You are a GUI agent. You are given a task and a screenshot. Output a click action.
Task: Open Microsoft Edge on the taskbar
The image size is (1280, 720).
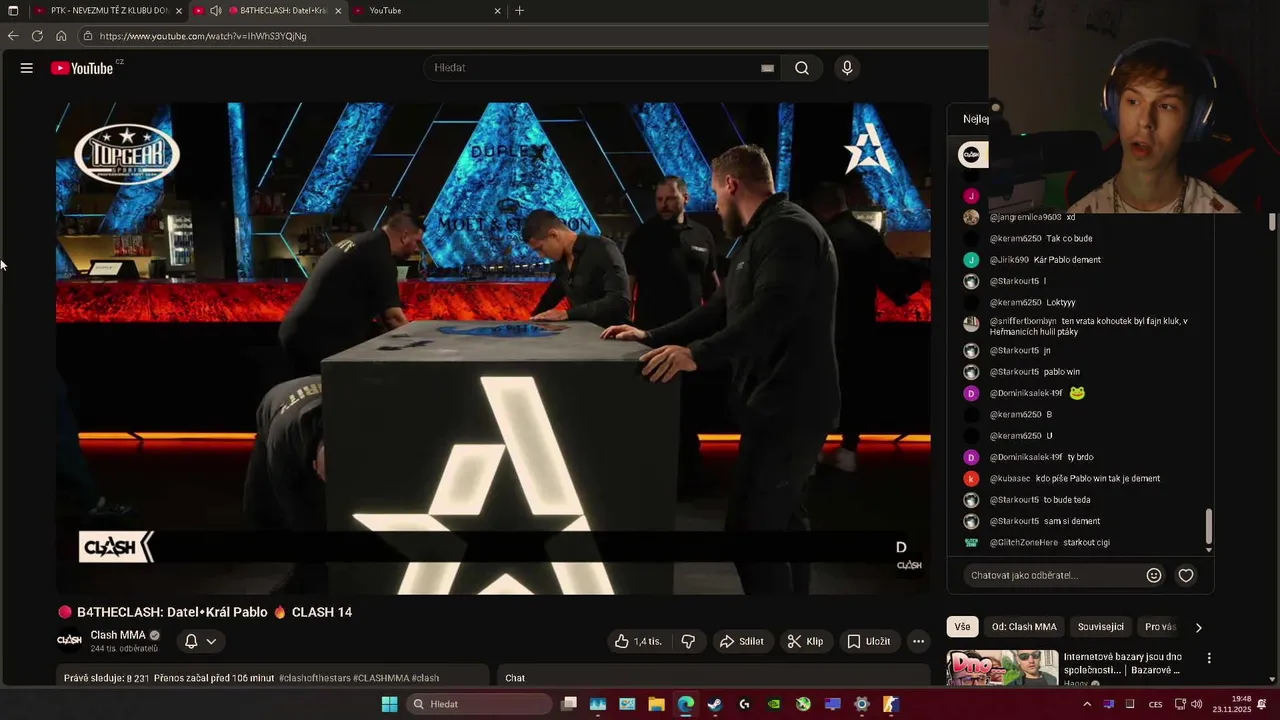(686, 704)
